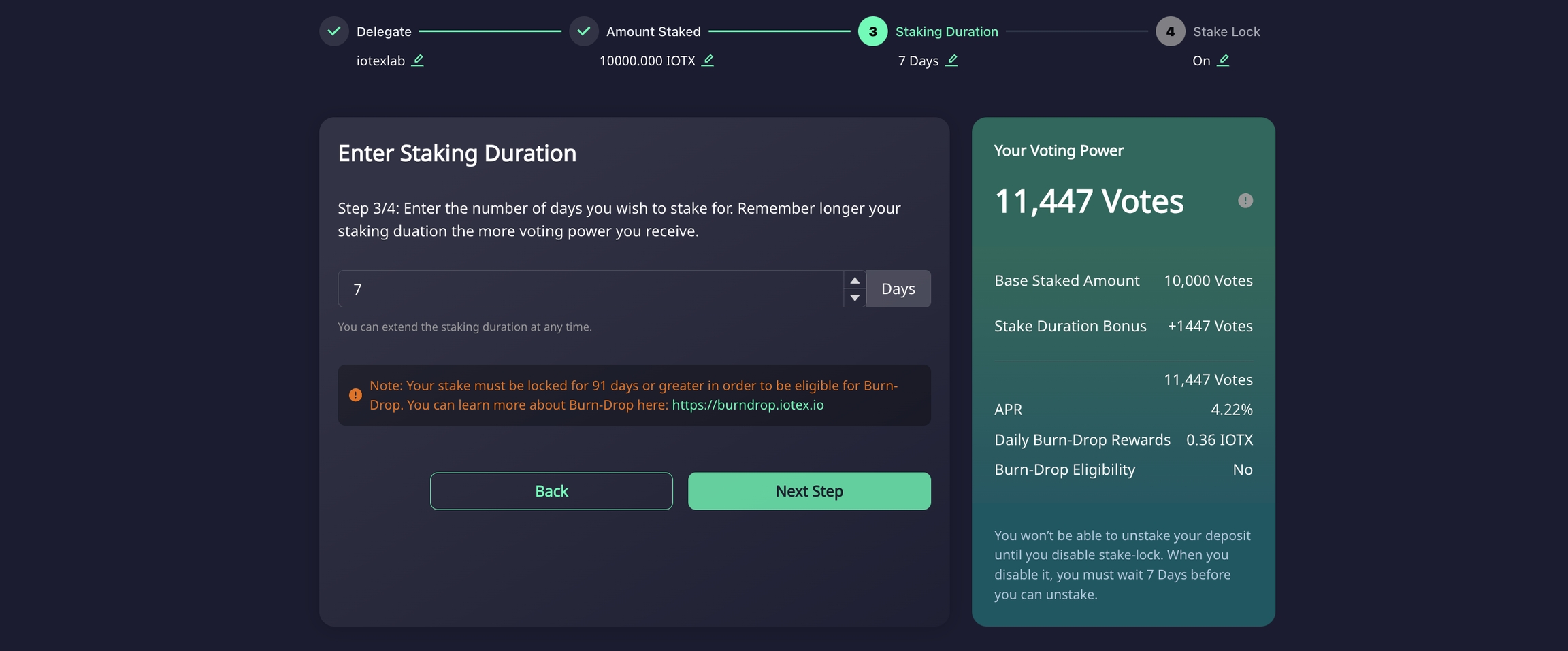Click the edit pencil next to iotexlab
The image size is (1568, 651).
pyautogui.click(x=418, y=61)
